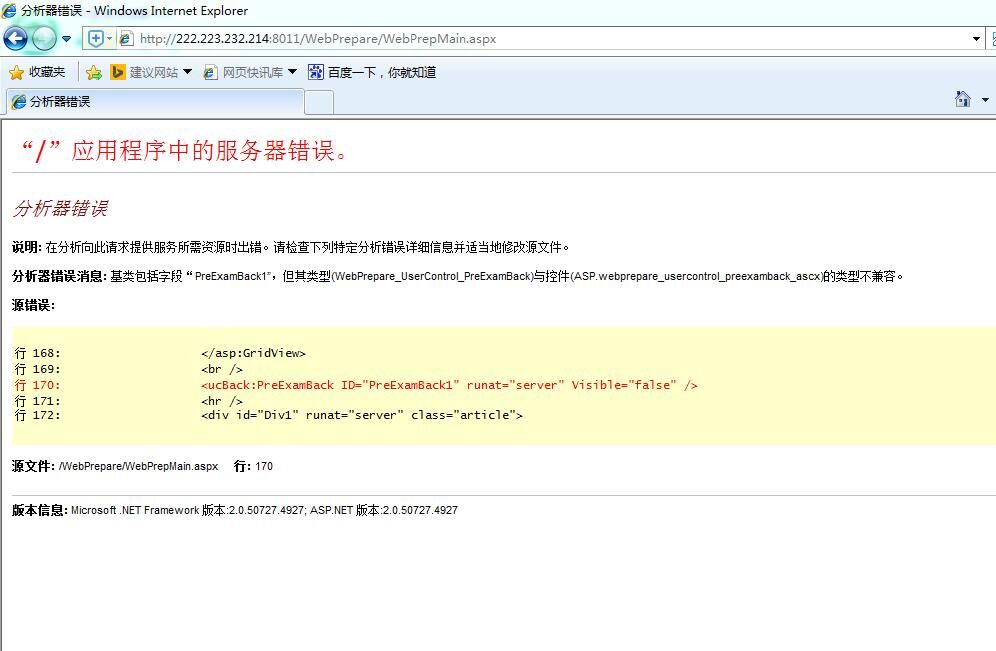The image size is (996, 651).
Task: Click line 168 closing asp:GridView tag
Action: (x=253, y=353)
